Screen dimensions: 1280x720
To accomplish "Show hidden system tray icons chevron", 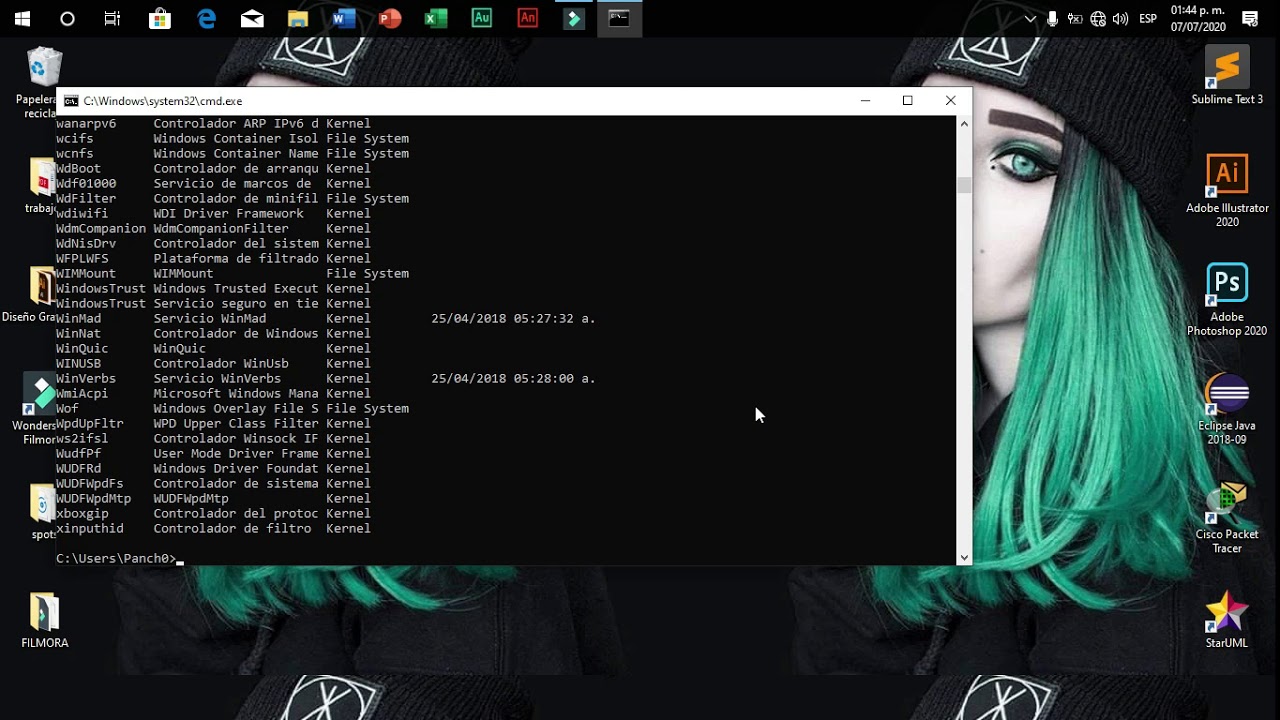I will (1030, 18).
